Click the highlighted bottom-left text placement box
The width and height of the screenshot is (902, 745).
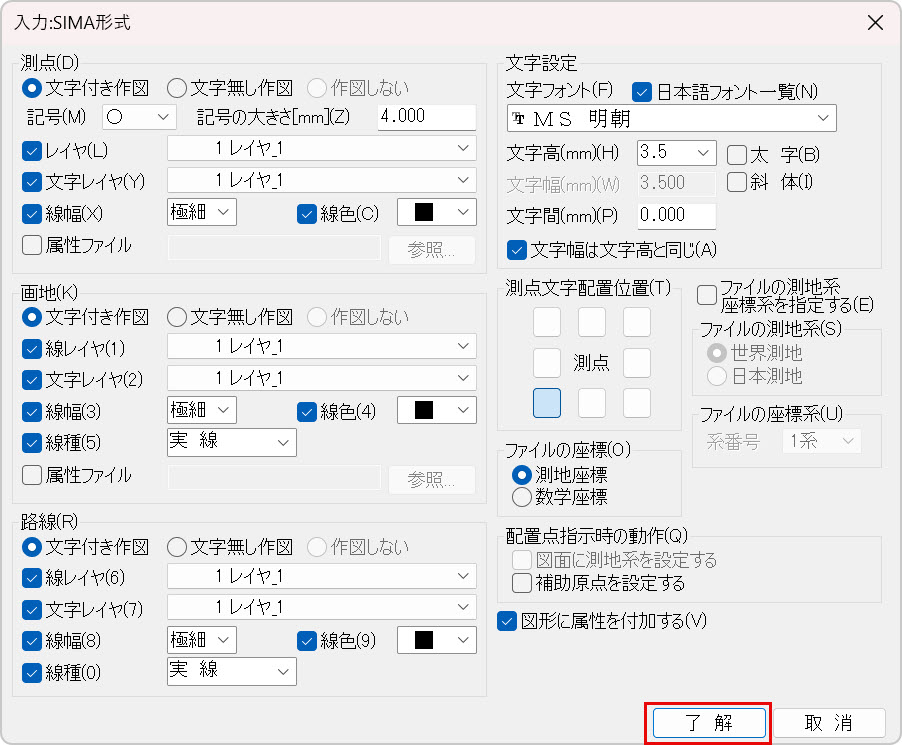pyautogui.click(x=547, y=403)
